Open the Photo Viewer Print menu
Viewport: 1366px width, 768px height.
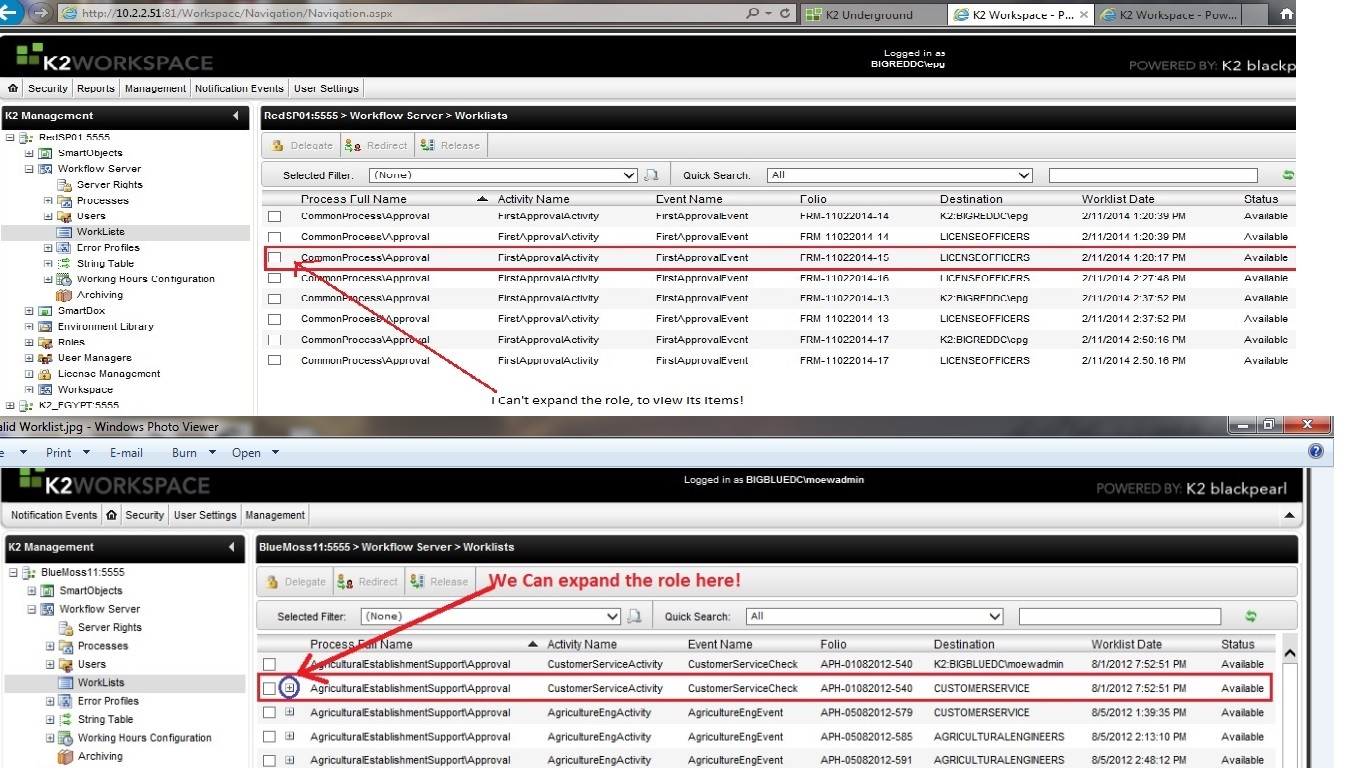(x=68, y=452)
